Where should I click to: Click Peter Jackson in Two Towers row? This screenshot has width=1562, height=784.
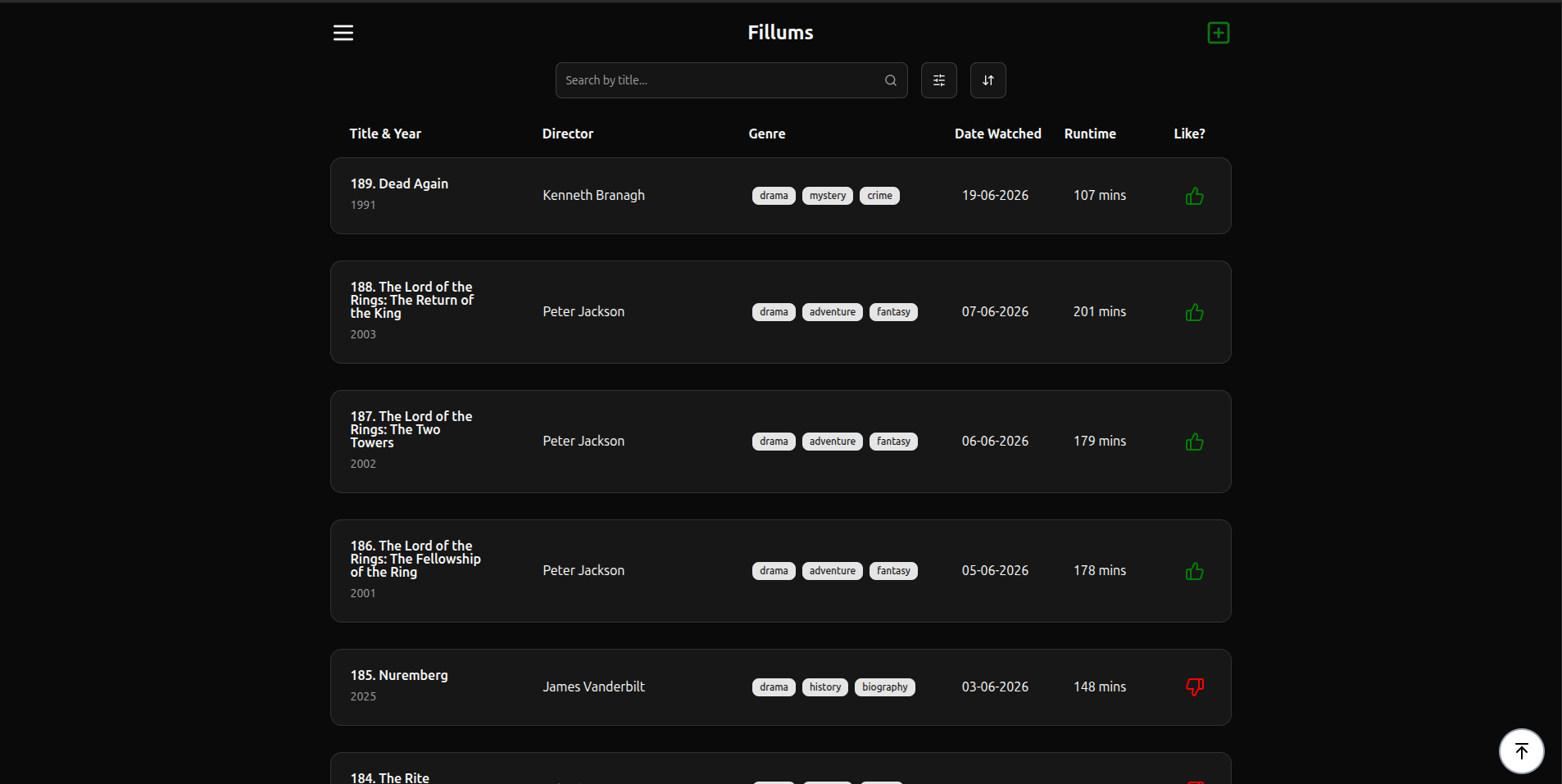pyautogui.click(x=583, y=441)
